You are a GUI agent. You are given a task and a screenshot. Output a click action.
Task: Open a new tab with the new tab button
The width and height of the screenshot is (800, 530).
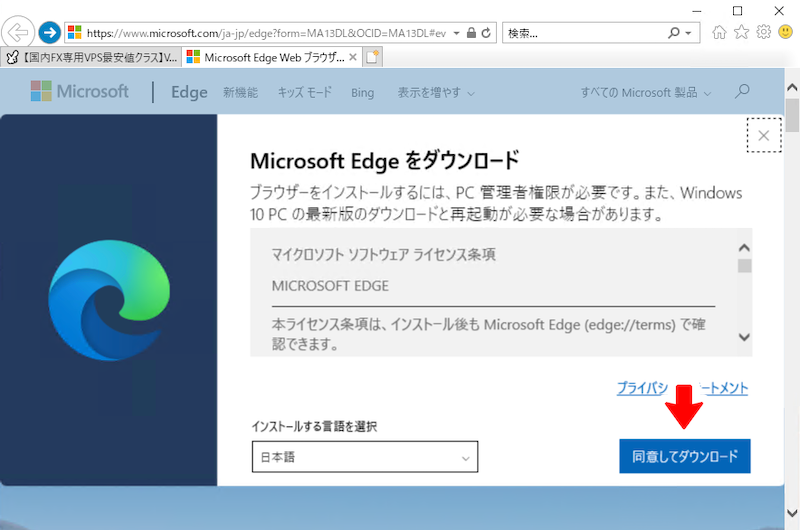click(372, 57)
